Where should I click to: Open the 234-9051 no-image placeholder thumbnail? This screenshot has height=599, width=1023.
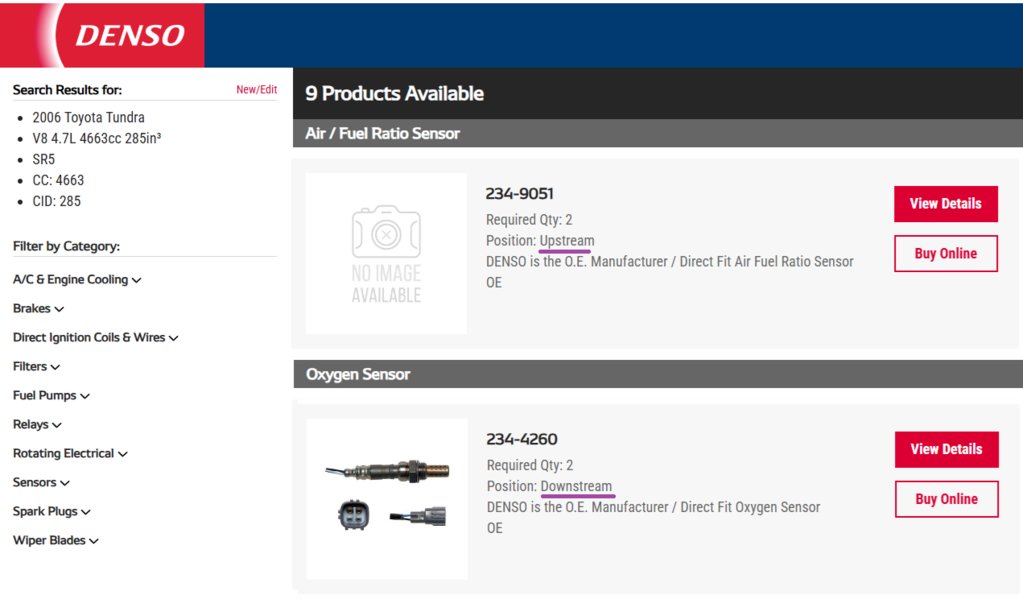(386, 254)
